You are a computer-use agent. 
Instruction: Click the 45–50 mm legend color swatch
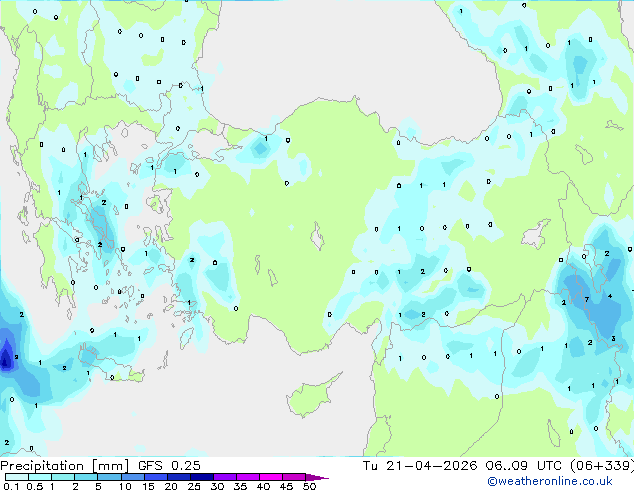(294, 477)
